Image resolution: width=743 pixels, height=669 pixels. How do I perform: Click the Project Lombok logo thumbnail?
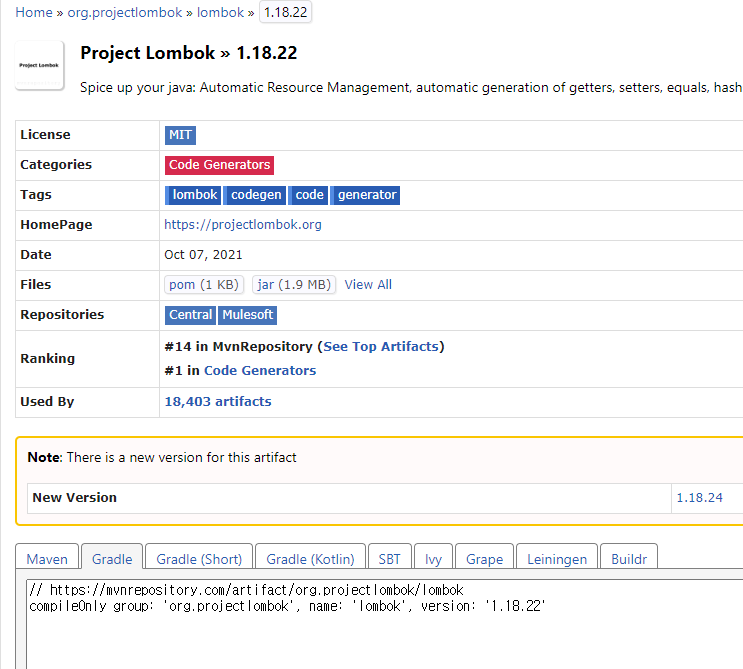[x=39, y=65]
